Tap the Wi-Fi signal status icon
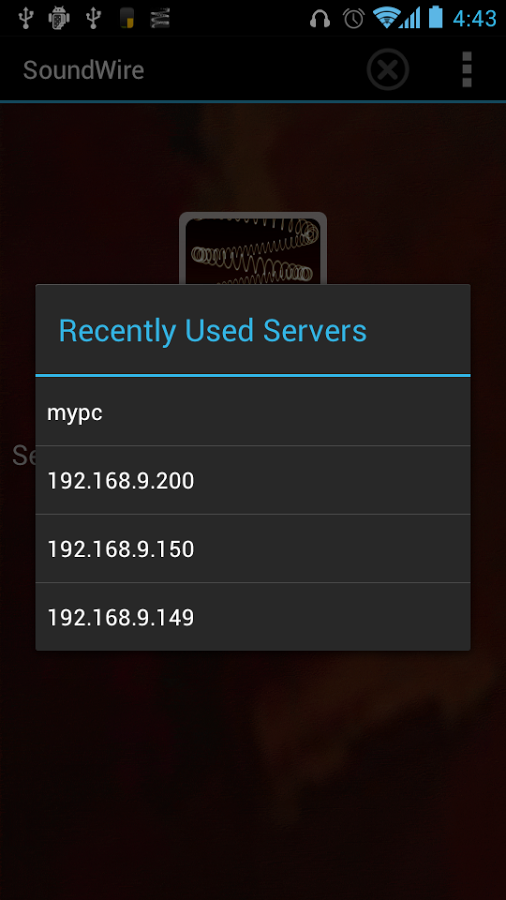Image resolution: width=506 pixels, height=900 pixels. click(386, 18)
